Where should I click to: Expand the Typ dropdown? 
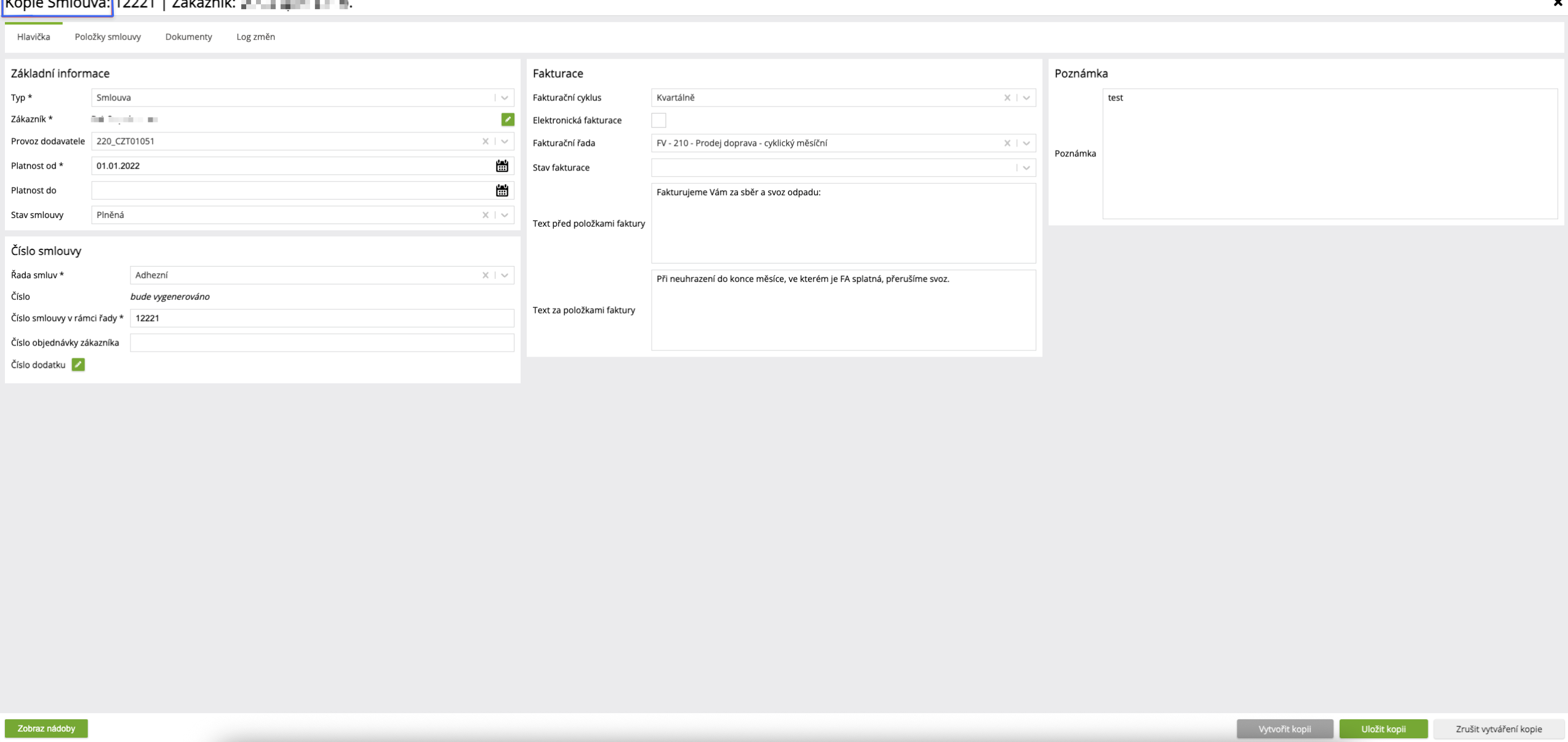pyautogui.click(x=505, y=97)
